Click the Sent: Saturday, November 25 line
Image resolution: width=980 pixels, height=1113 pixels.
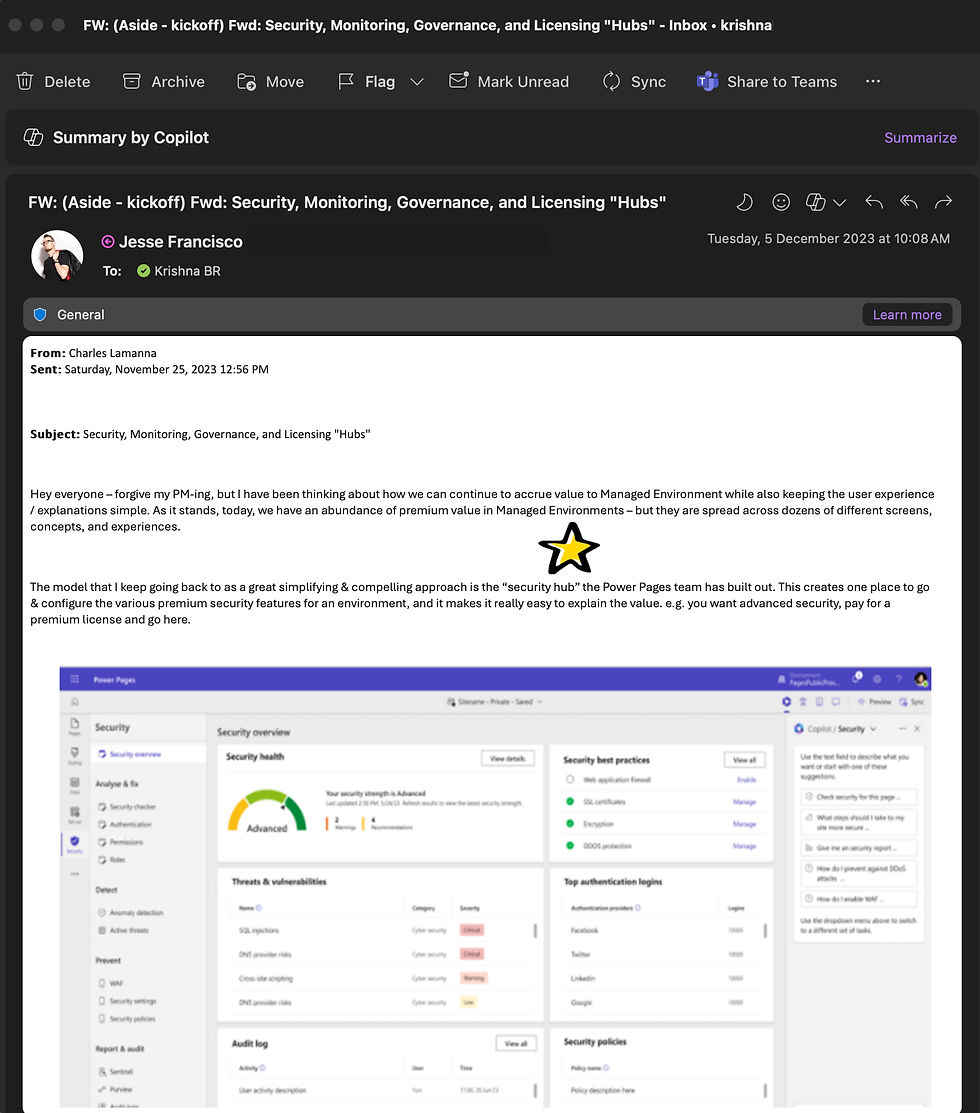(x=150, y=369)
